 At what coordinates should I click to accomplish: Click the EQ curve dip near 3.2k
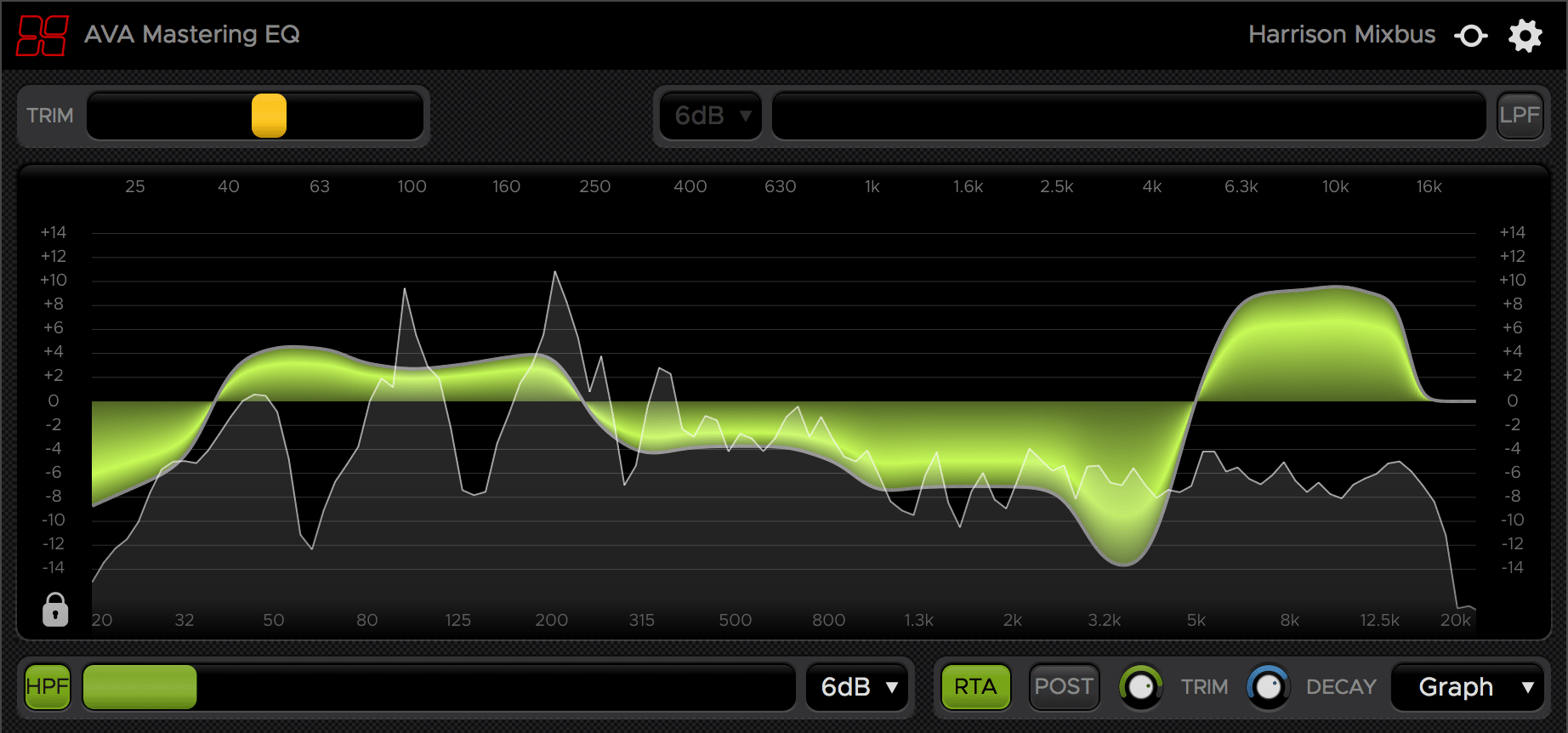tap(1124, 563)
